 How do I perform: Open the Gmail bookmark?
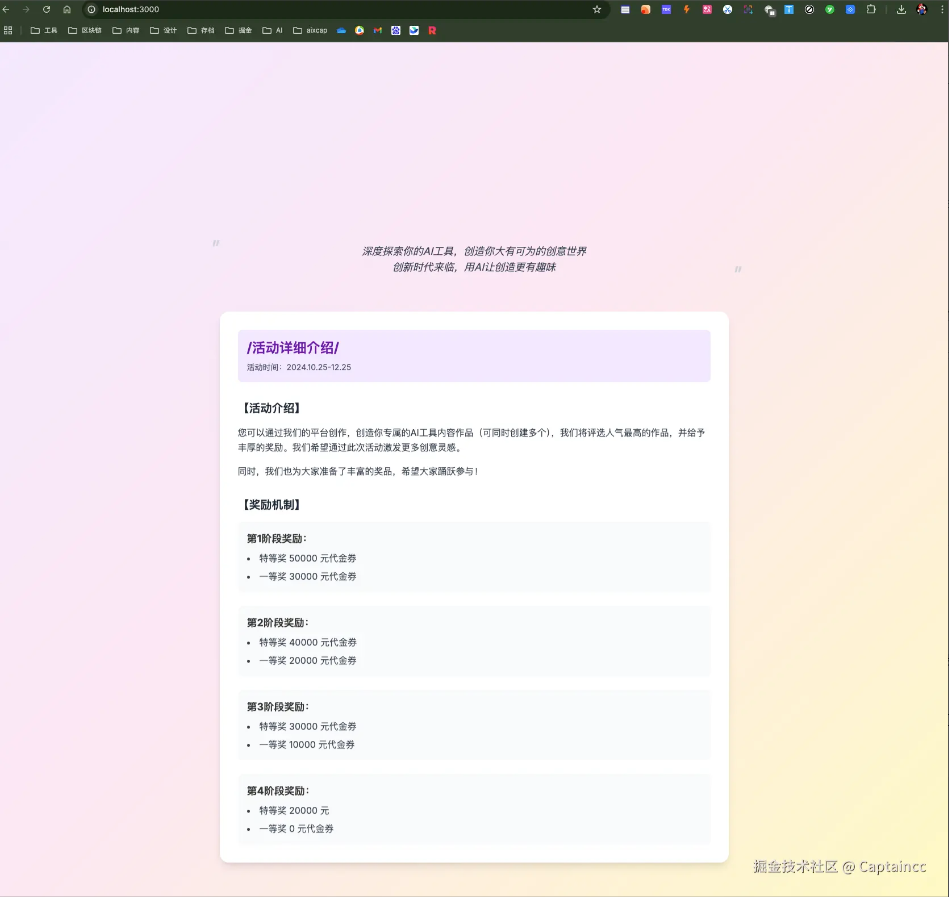tap(378, 30)
